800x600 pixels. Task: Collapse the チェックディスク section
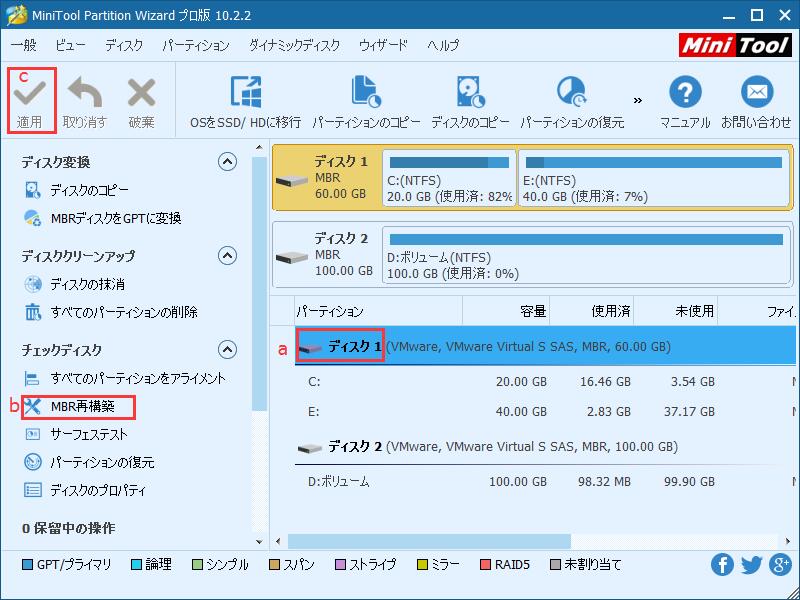pos(228,349)
